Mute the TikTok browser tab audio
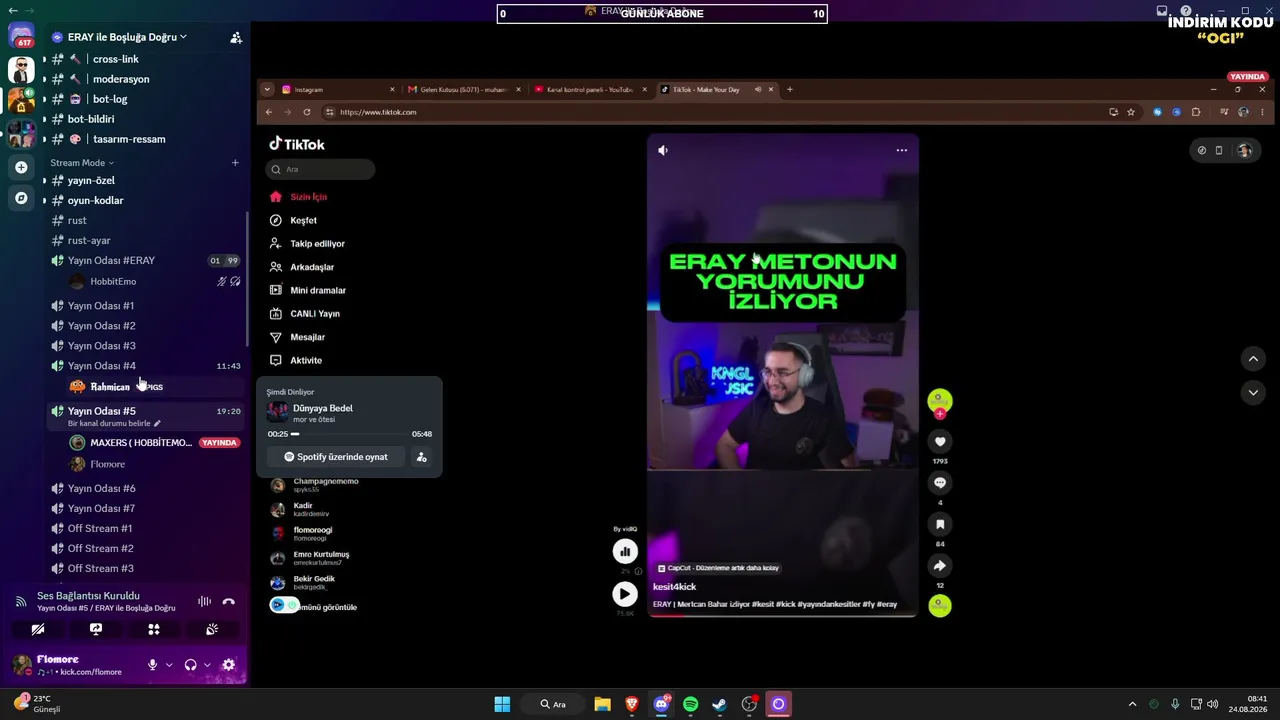 coord(758,89)
